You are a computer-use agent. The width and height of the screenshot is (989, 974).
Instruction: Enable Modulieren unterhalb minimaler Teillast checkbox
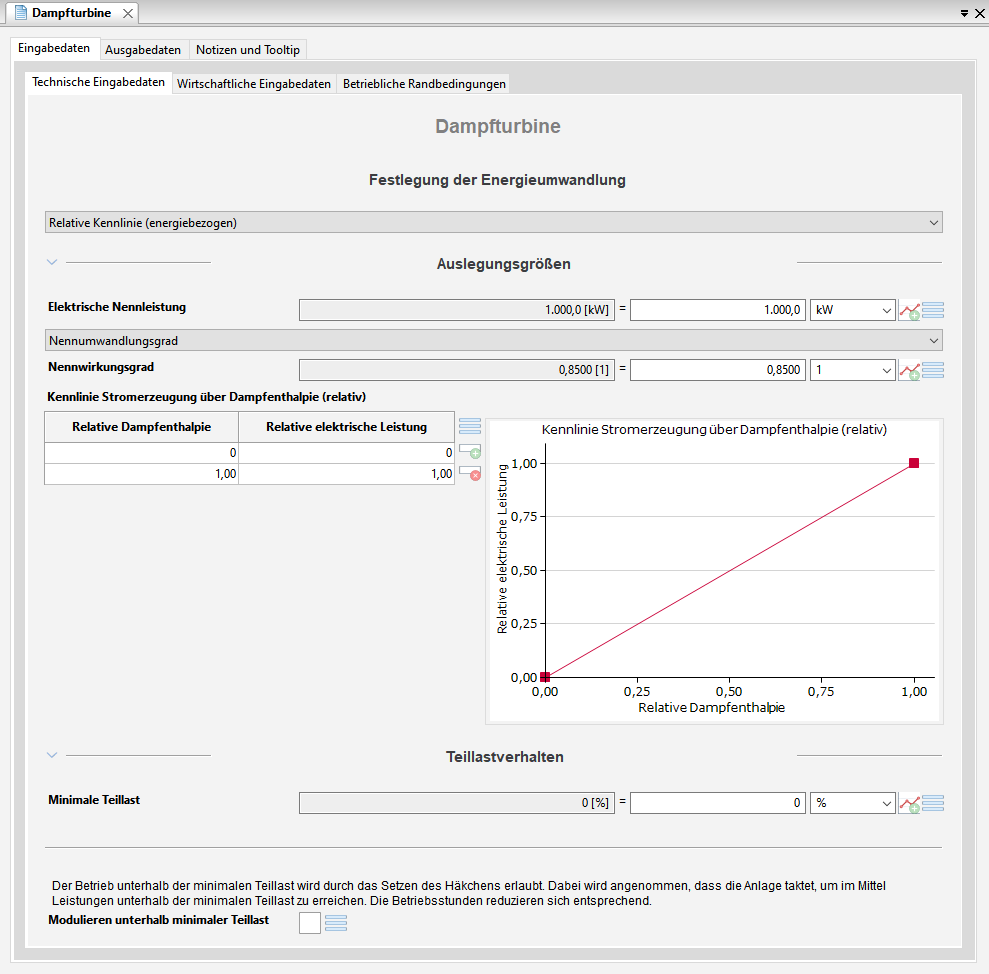310,923
